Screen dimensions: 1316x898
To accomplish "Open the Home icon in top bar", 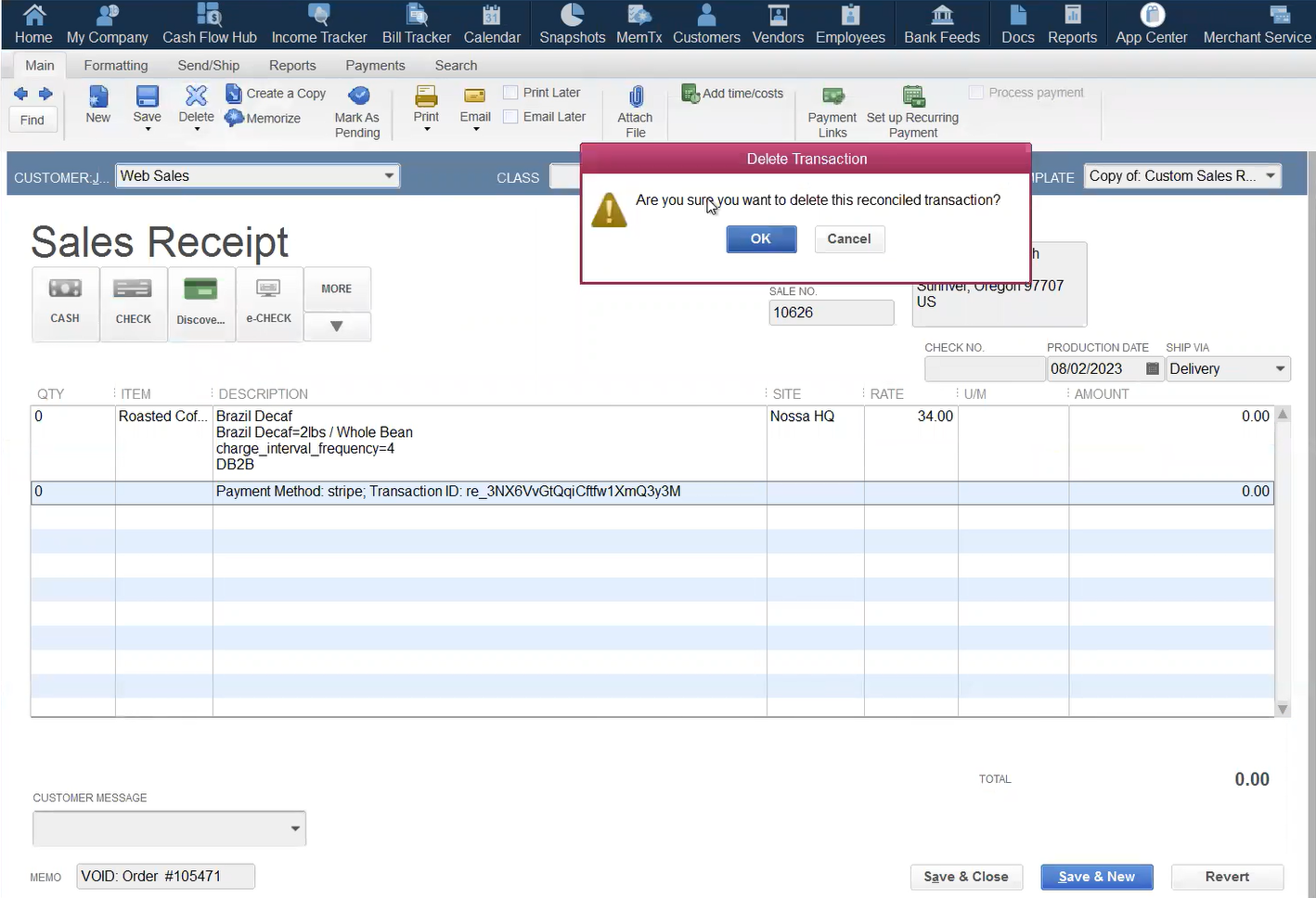I will (x=33, y=24).
